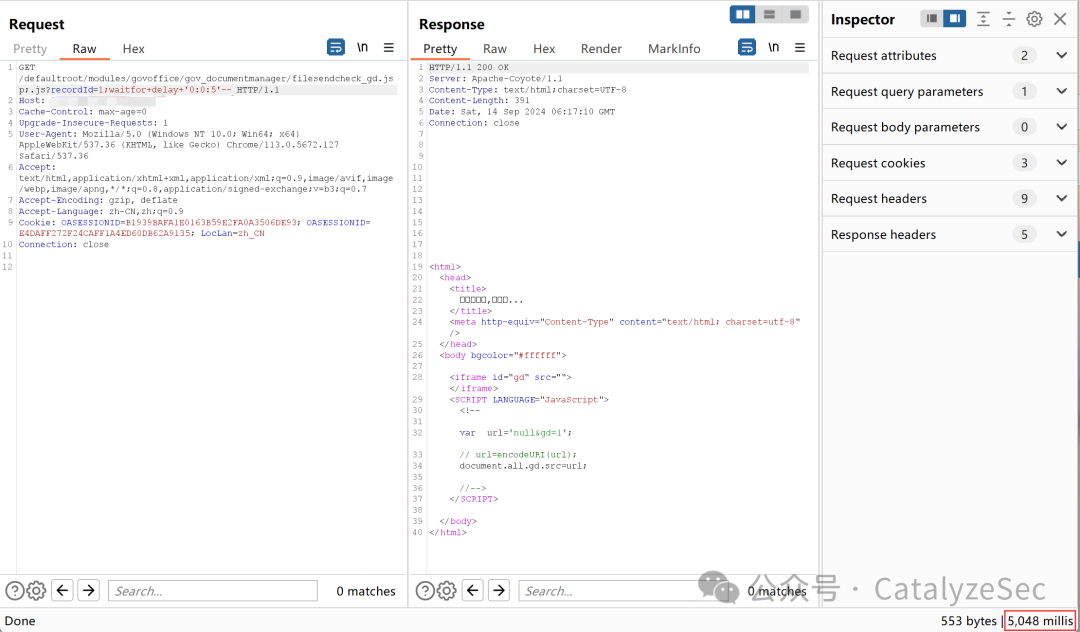The image size is (1080, 632).
Task: Expand Request query parameters section
Action: pos(1061,91)
